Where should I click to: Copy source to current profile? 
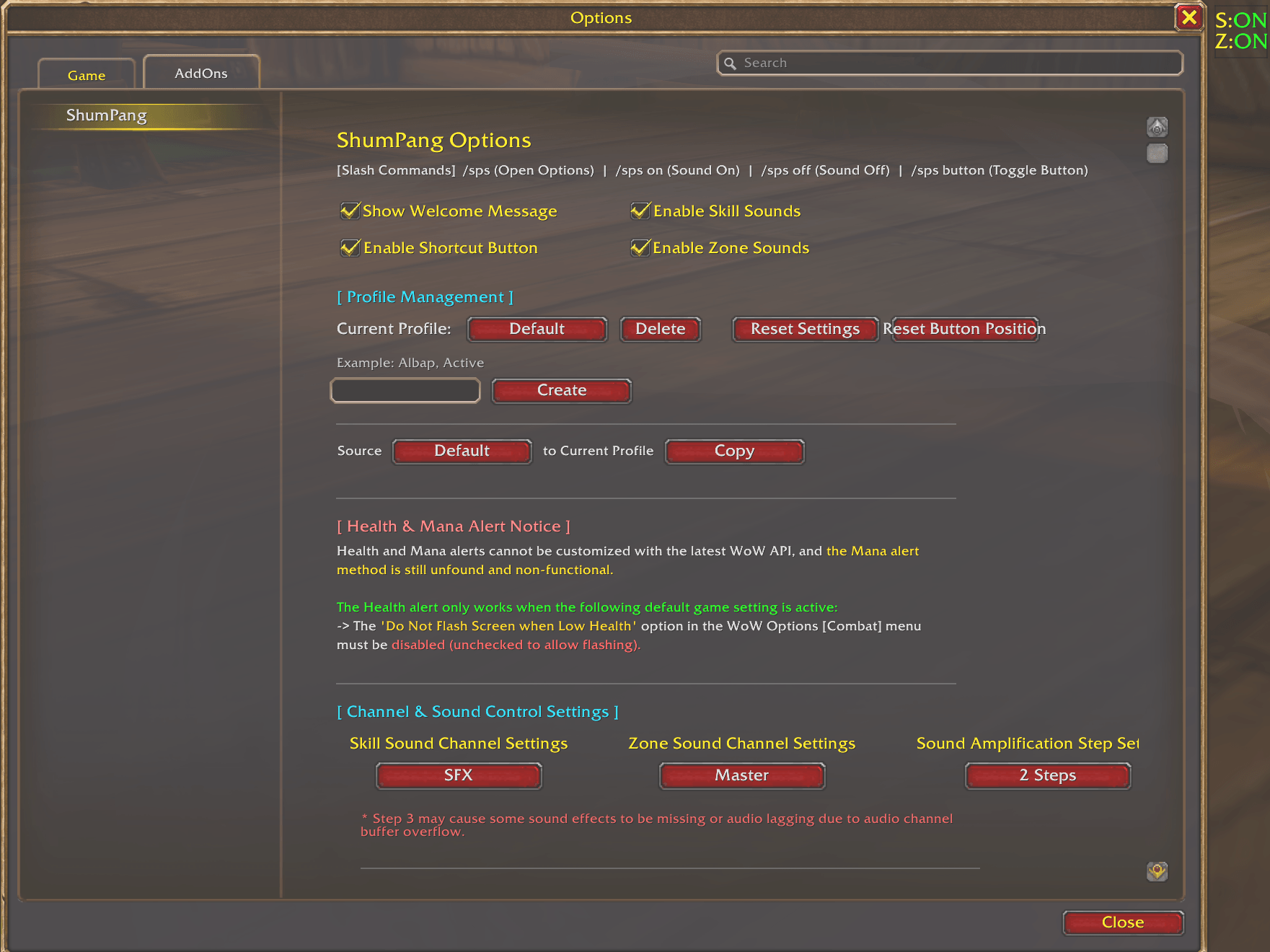[735, 451]
